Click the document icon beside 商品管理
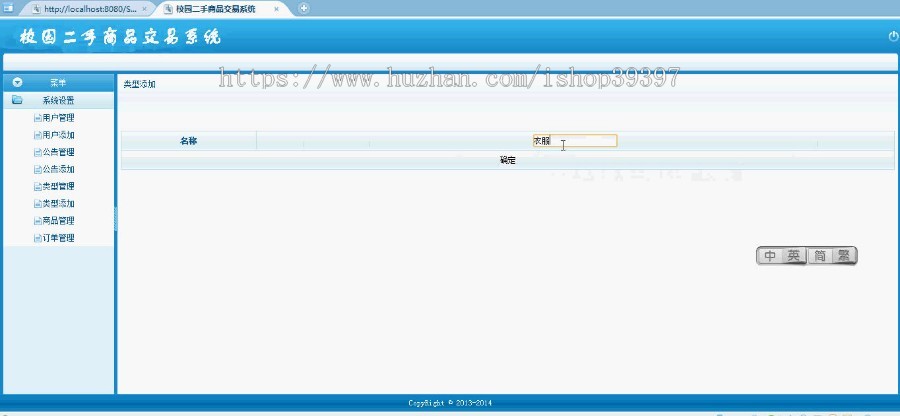 coord(38,221)
